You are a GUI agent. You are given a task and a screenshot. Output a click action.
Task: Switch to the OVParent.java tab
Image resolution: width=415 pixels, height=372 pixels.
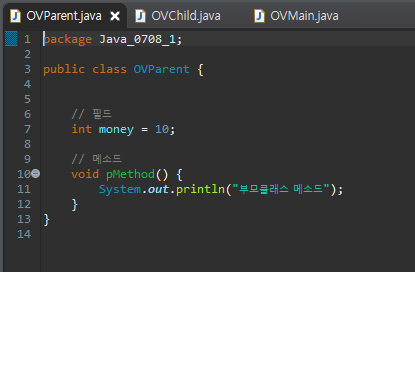coord(64,16)
